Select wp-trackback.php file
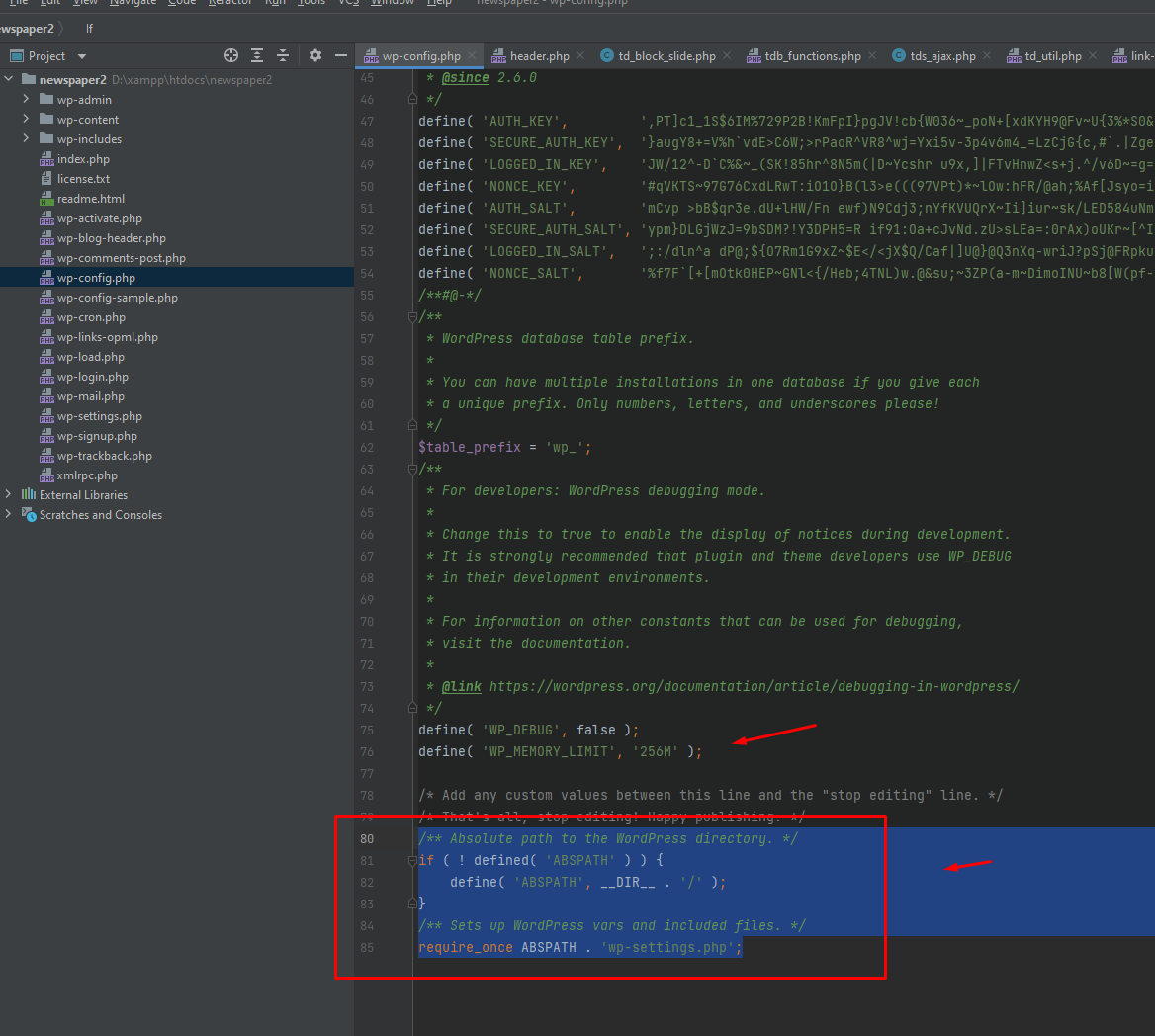The width and height of the screenshot is (1155, 1036). click(x=105, y=457)
